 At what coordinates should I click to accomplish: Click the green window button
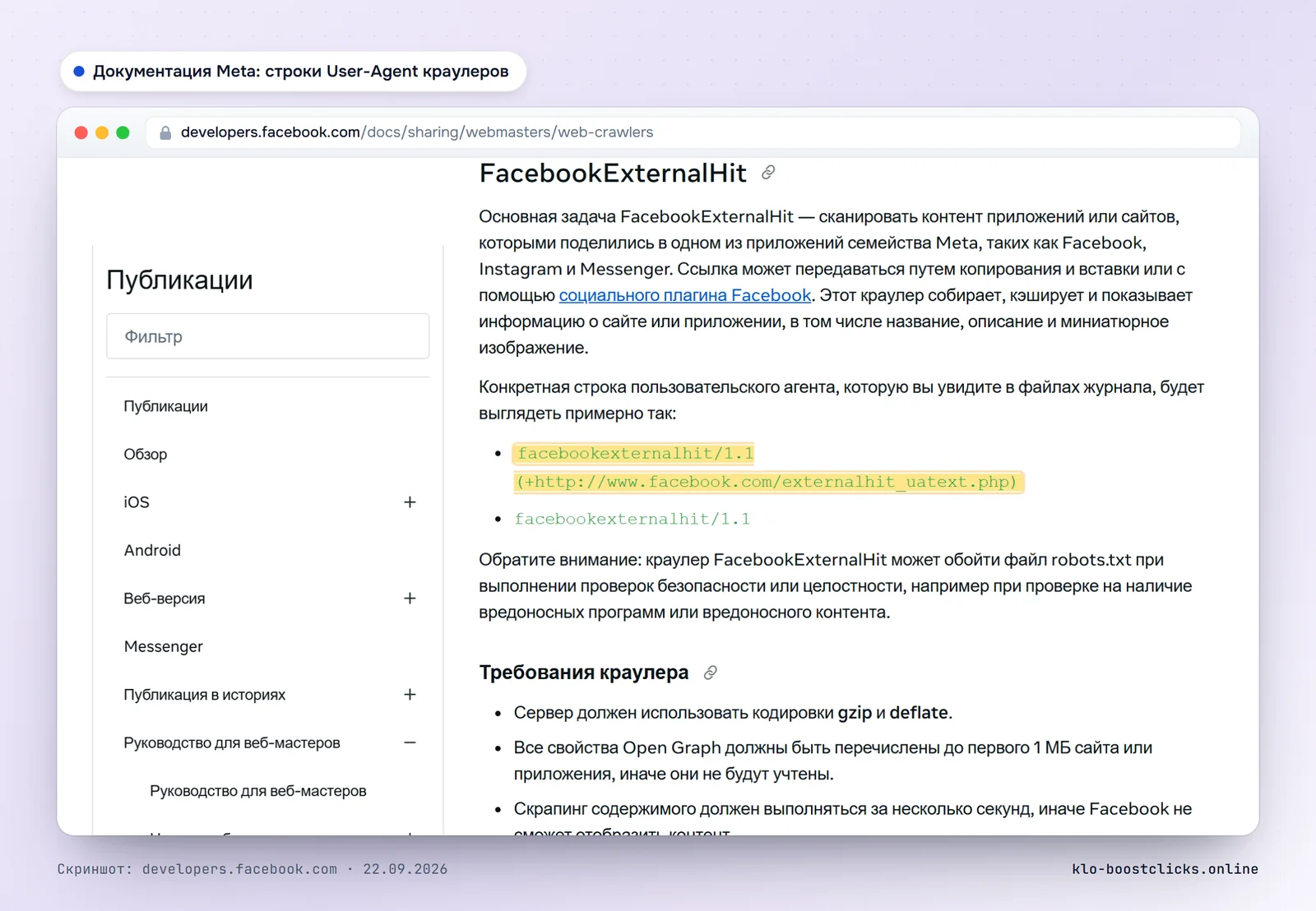[x=123, y=132]
